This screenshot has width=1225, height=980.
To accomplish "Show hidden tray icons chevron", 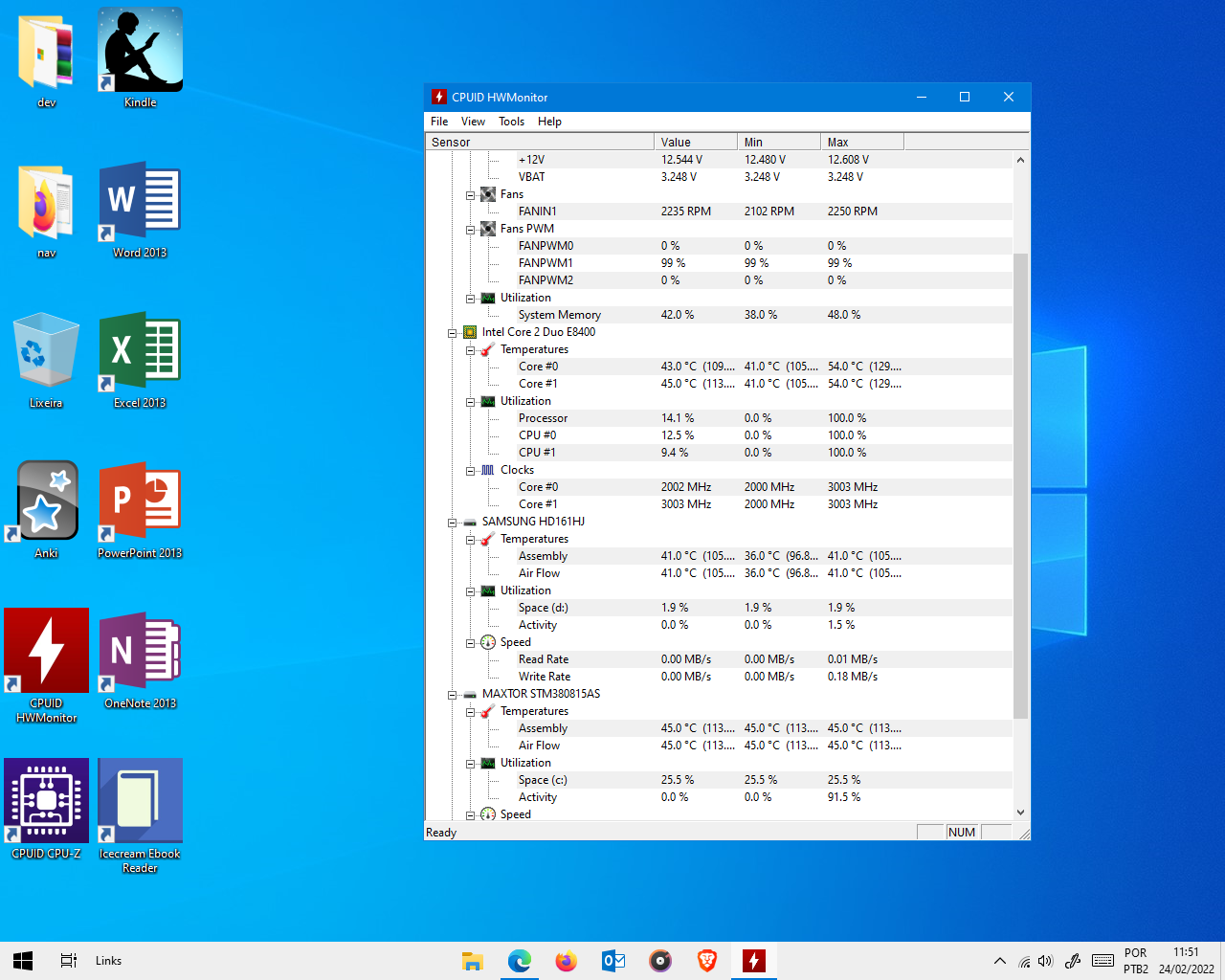I will pyautogui.click(x=1000, y=961).
